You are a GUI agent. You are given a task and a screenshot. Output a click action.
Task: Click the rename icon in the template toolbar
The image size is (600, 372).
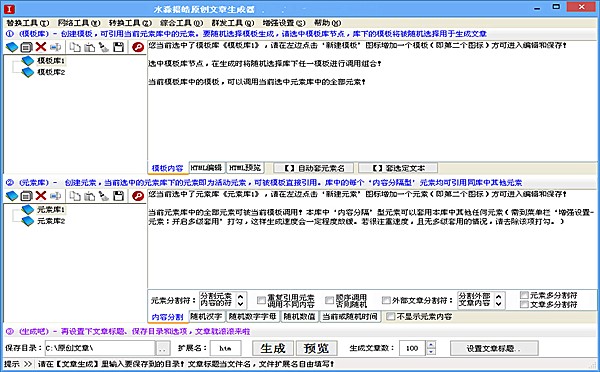56,47
